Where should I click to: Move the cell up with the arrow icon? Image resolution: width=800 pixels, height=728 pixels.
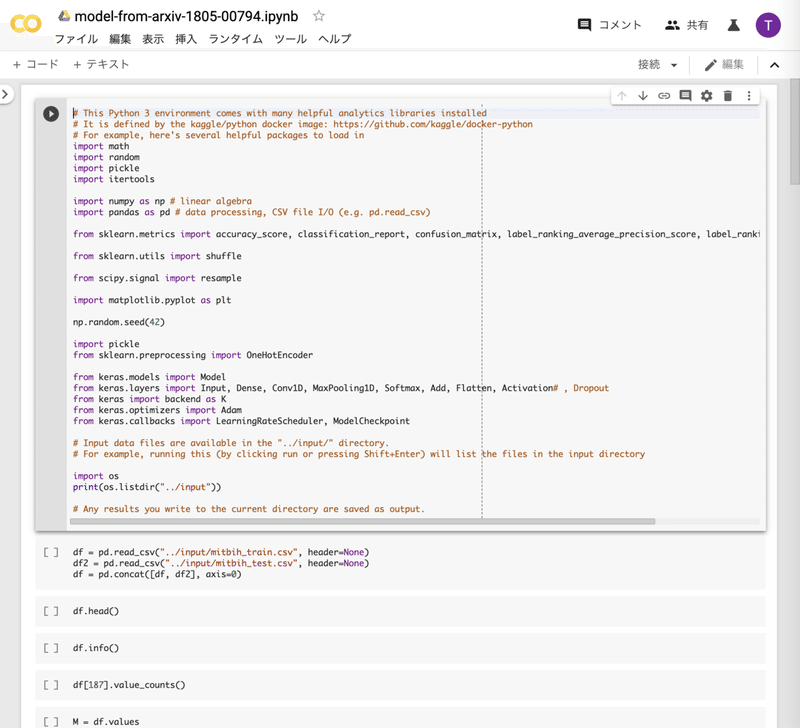[621, 95]
